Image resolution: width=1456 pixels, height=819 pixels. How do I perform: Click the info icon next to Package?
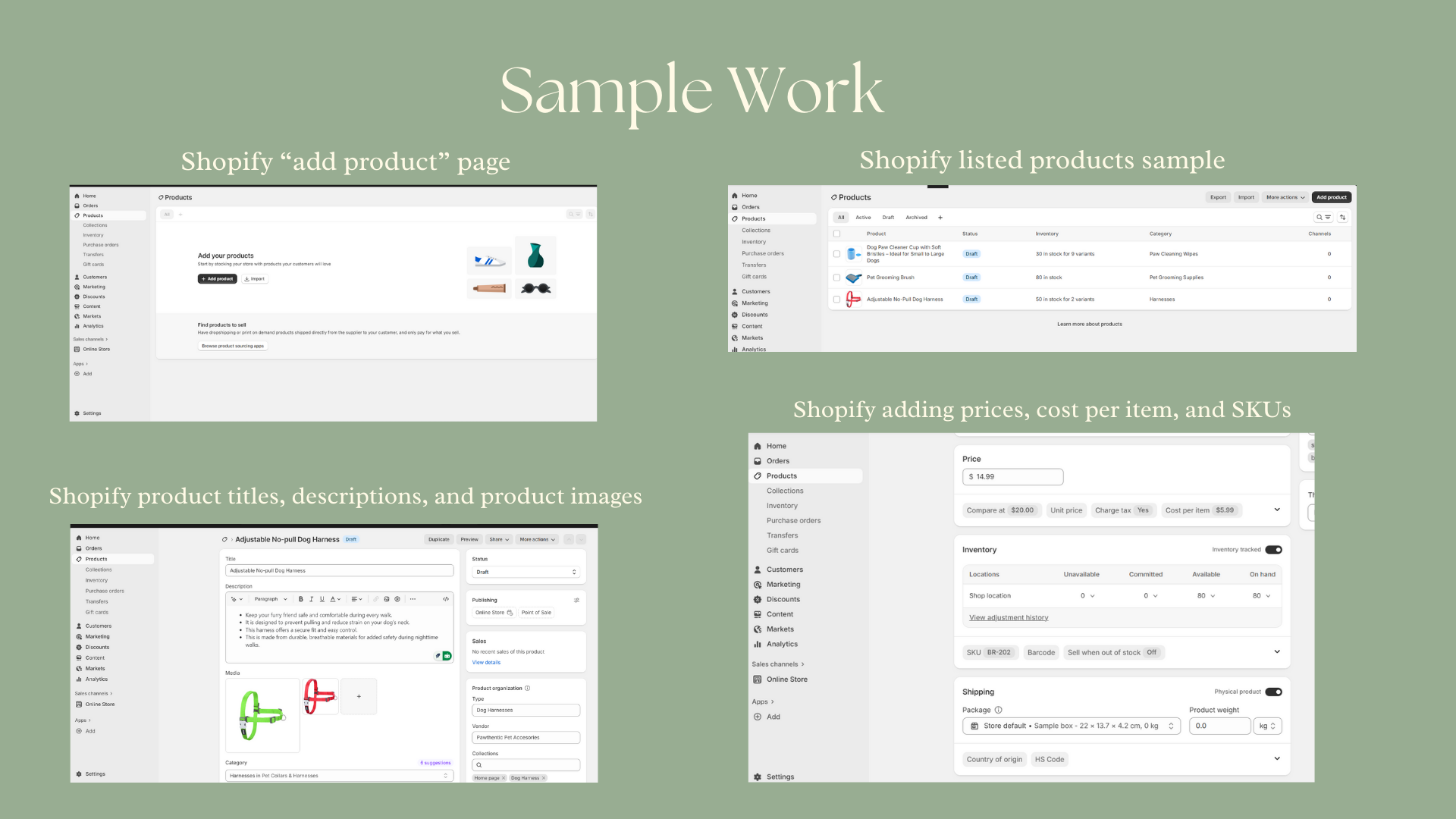(x=998, y=711)
